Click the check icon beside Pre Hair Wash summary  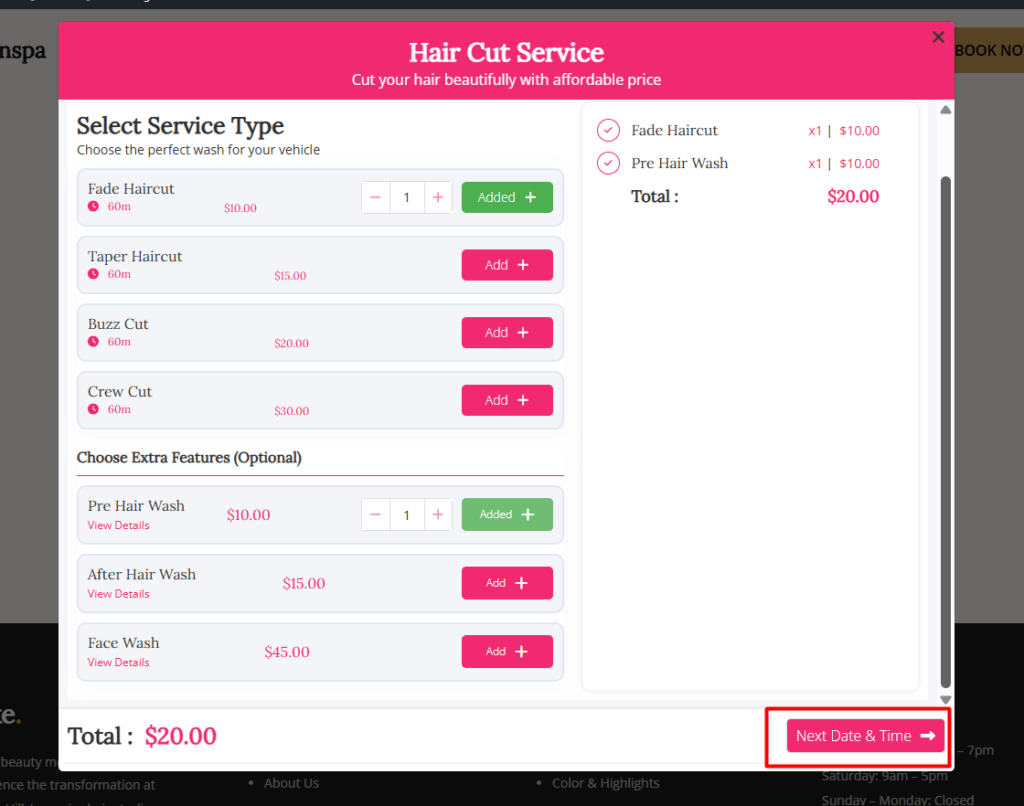point(608,163)
